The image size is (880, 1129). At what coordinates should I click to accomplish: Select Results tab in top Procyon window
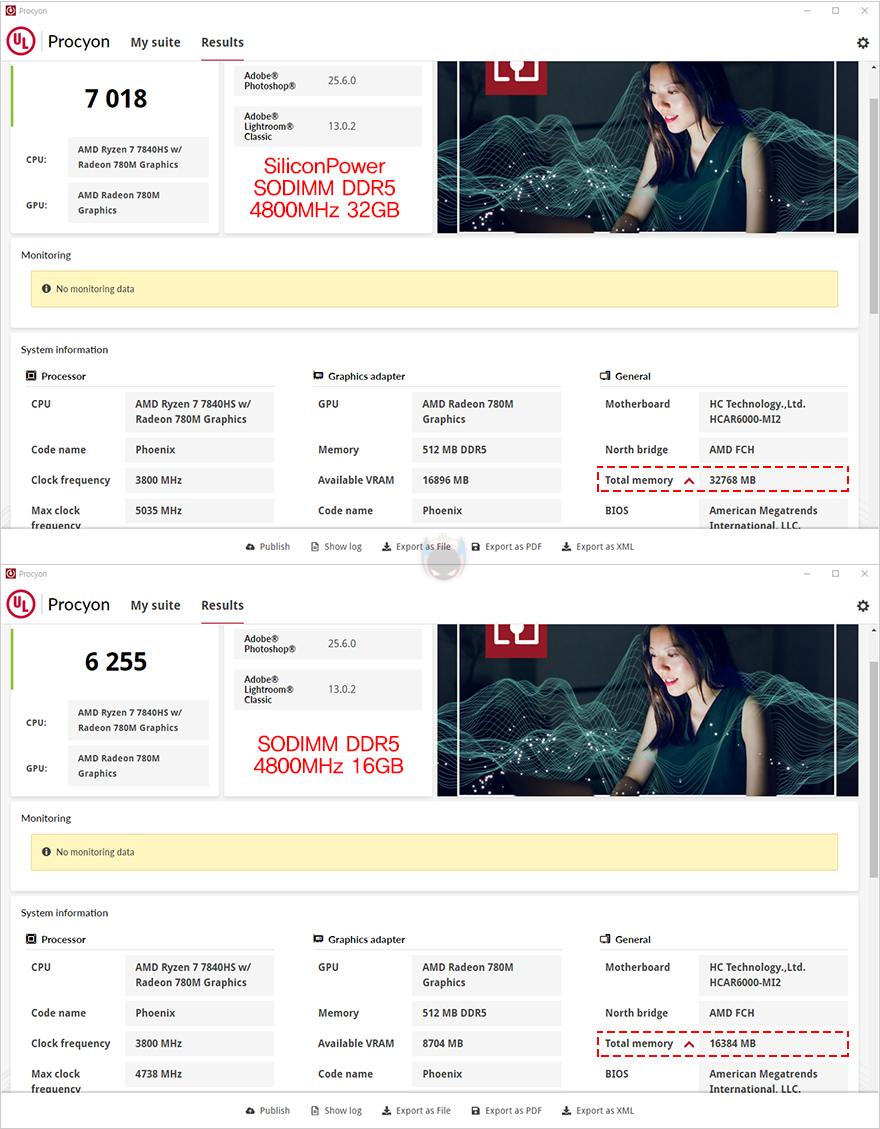coord(223,42)
